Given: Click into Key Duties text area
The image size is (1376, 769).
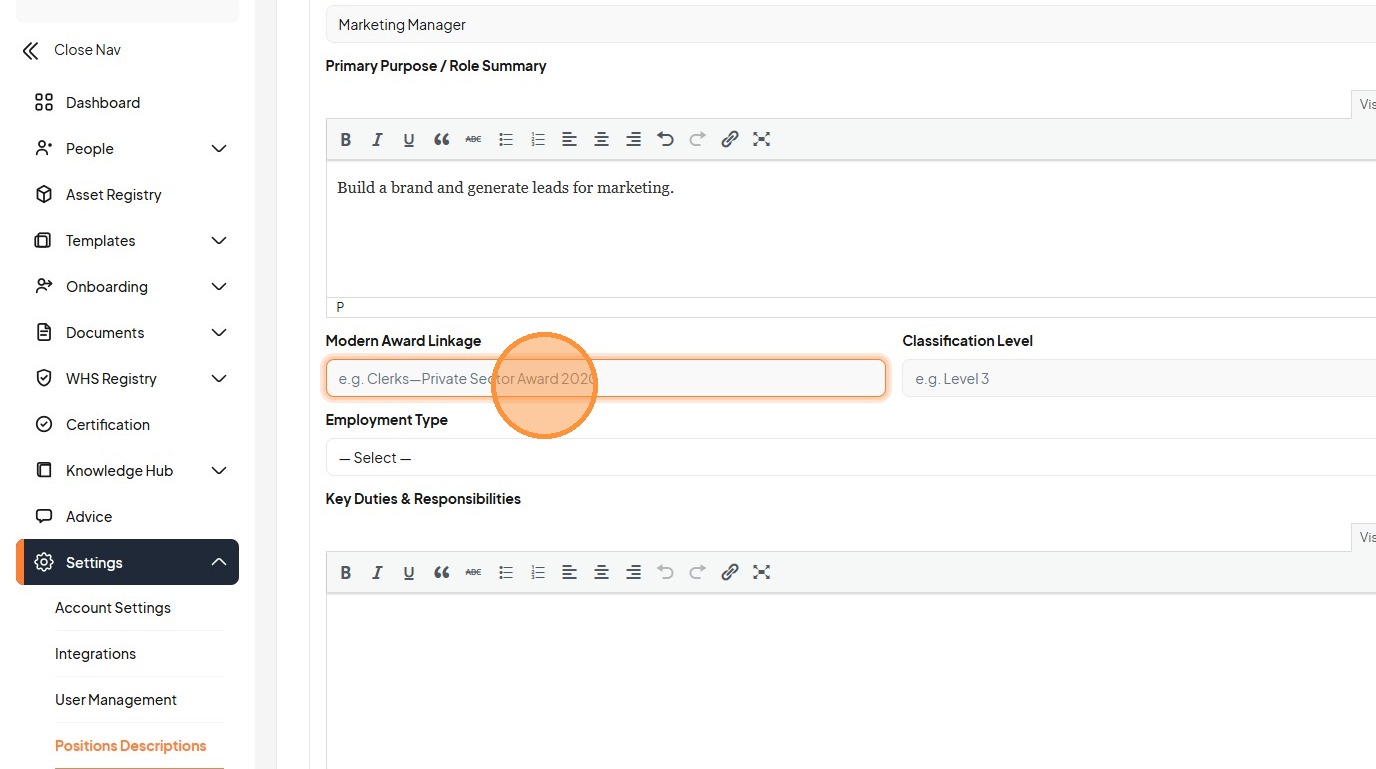Looking at the screenshot, I should point(851,682).
